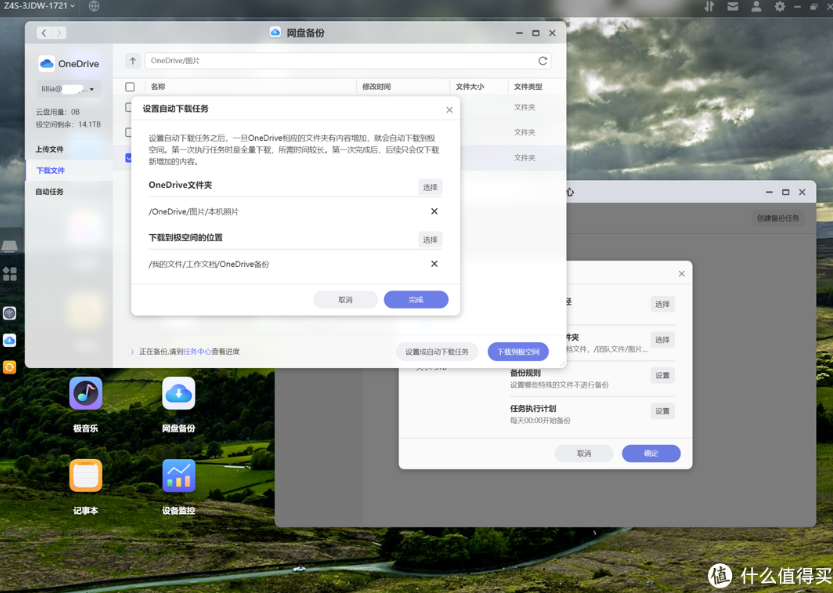
Task: Click the /我的文件/工作文档/OneDrive备份 path text
Action: coord(209,264)
